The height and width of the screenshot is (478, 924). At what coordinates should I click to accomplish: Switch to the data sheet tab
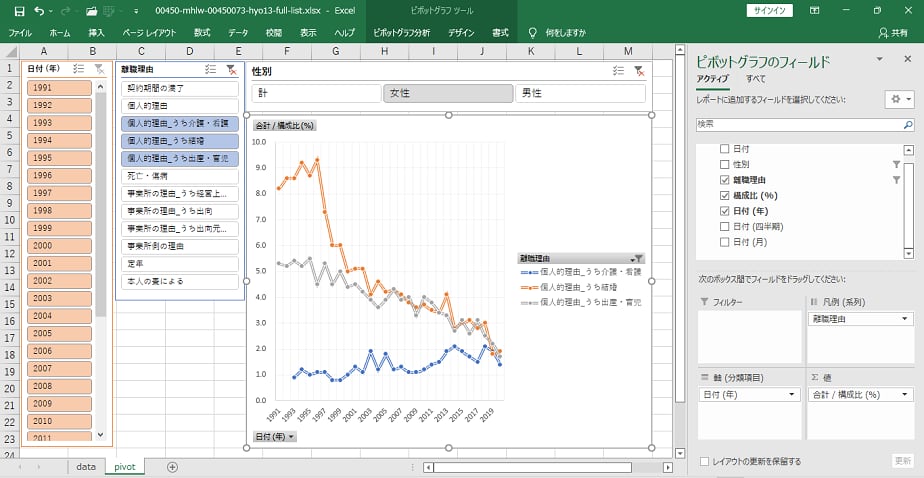(86, 467)
